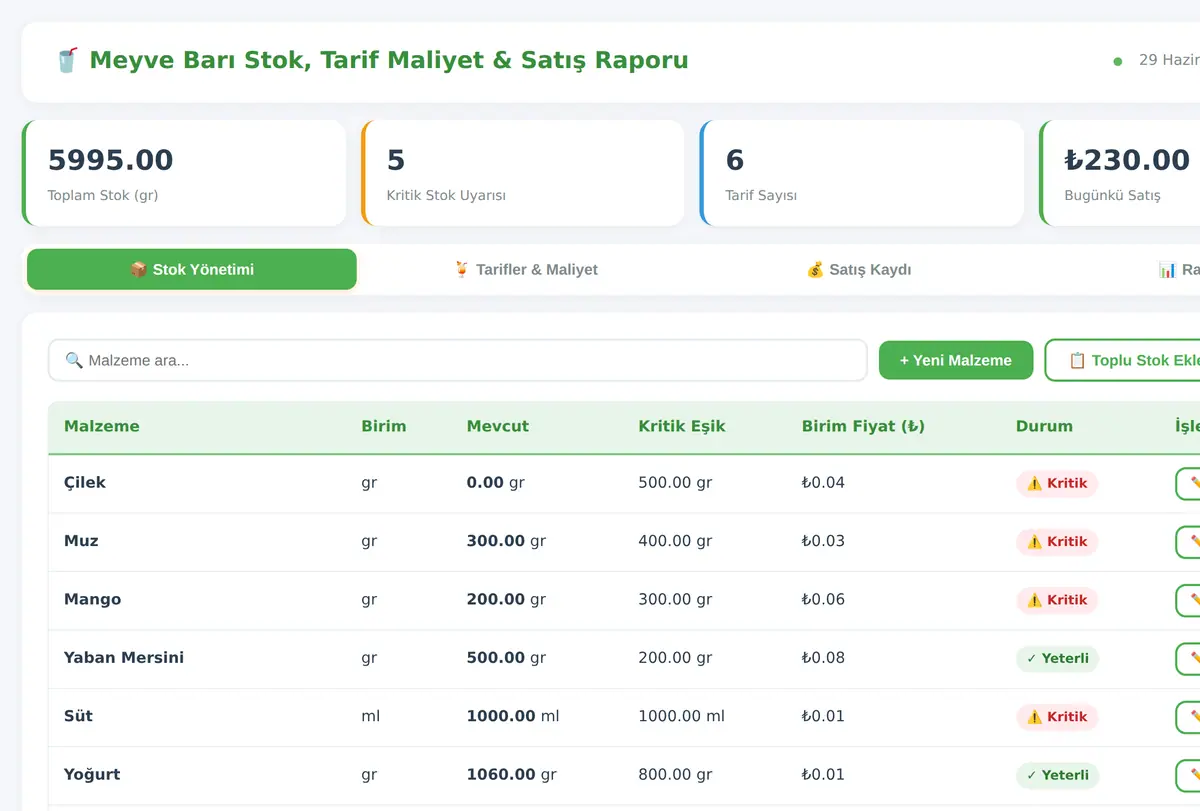The height and width of the screenshot is (811, 1200).
Task: Select the Mango ingredient name
Action: click(92, 600)
